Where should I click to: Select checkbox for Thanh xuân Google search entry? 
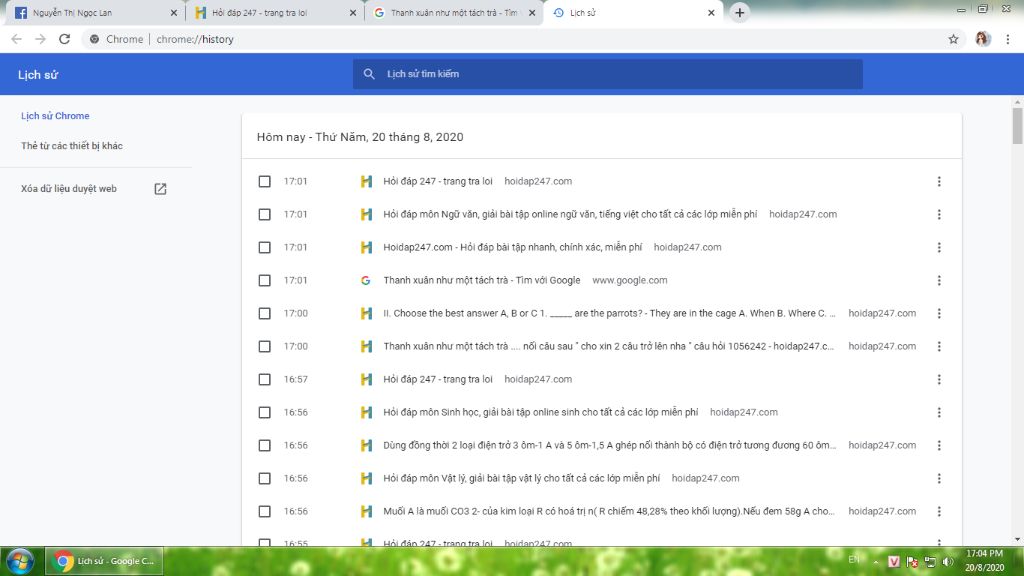(264, 280)
